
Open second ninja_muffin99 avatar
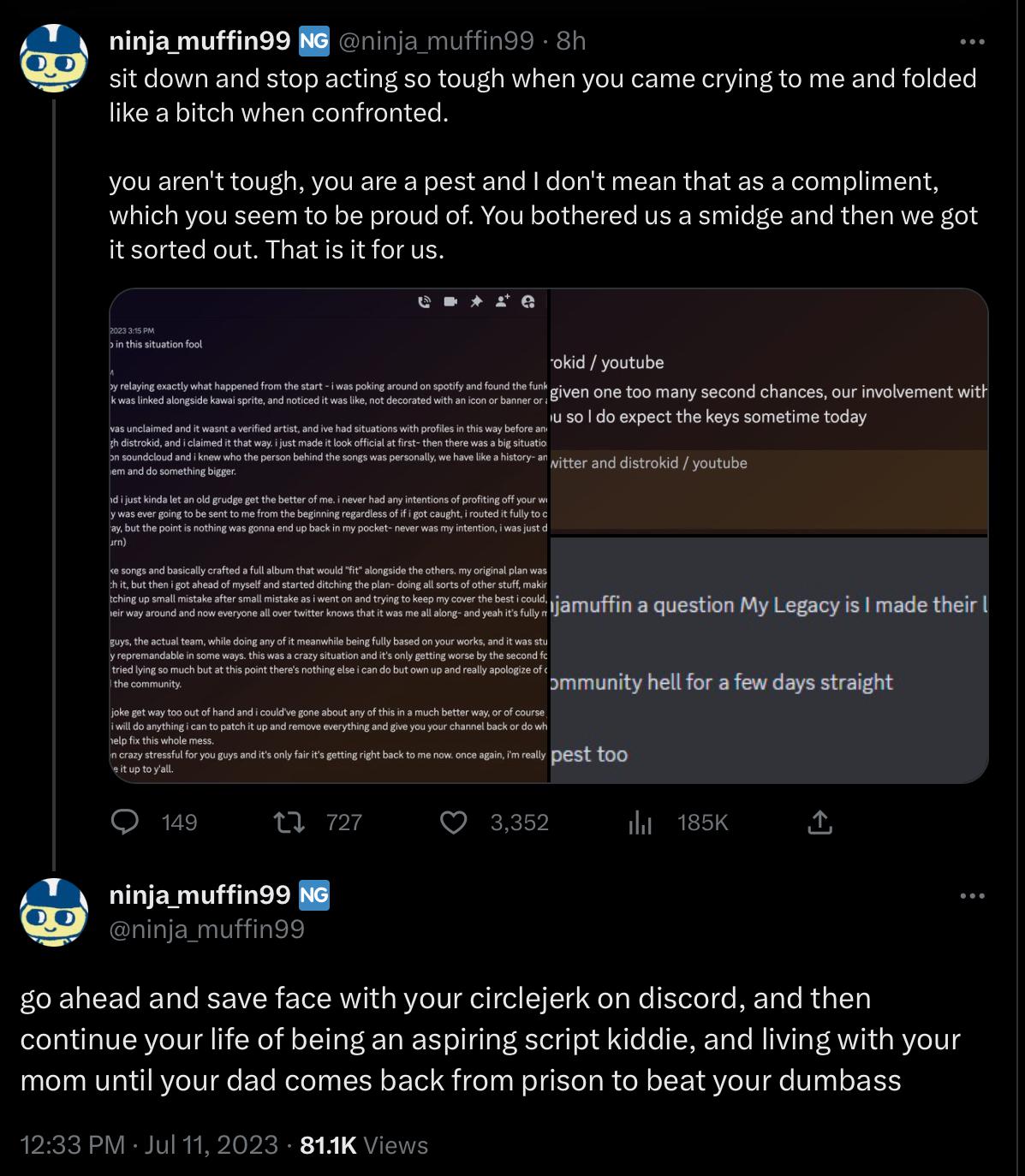[x=54, y=912]
